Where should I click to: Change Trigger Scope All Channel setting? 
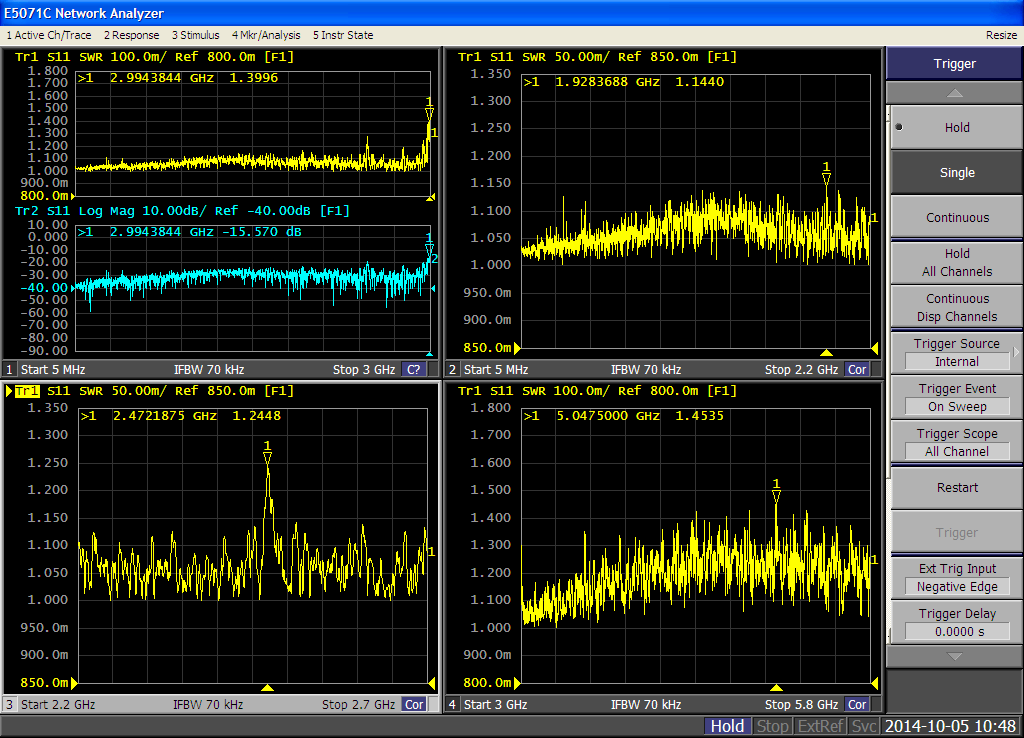coord(956,443)
